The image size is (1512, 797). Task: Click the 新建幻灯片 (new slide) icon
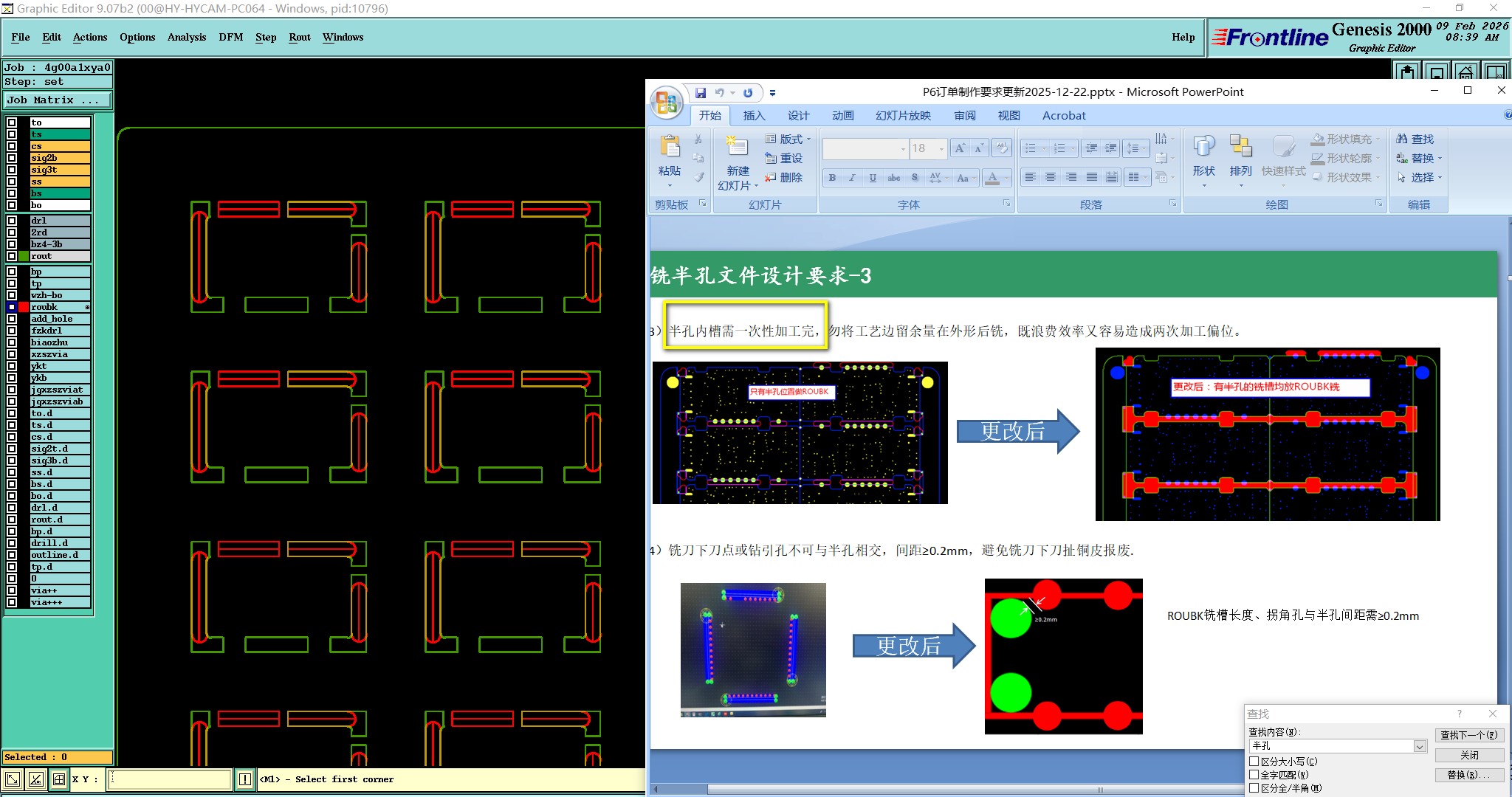737,146
